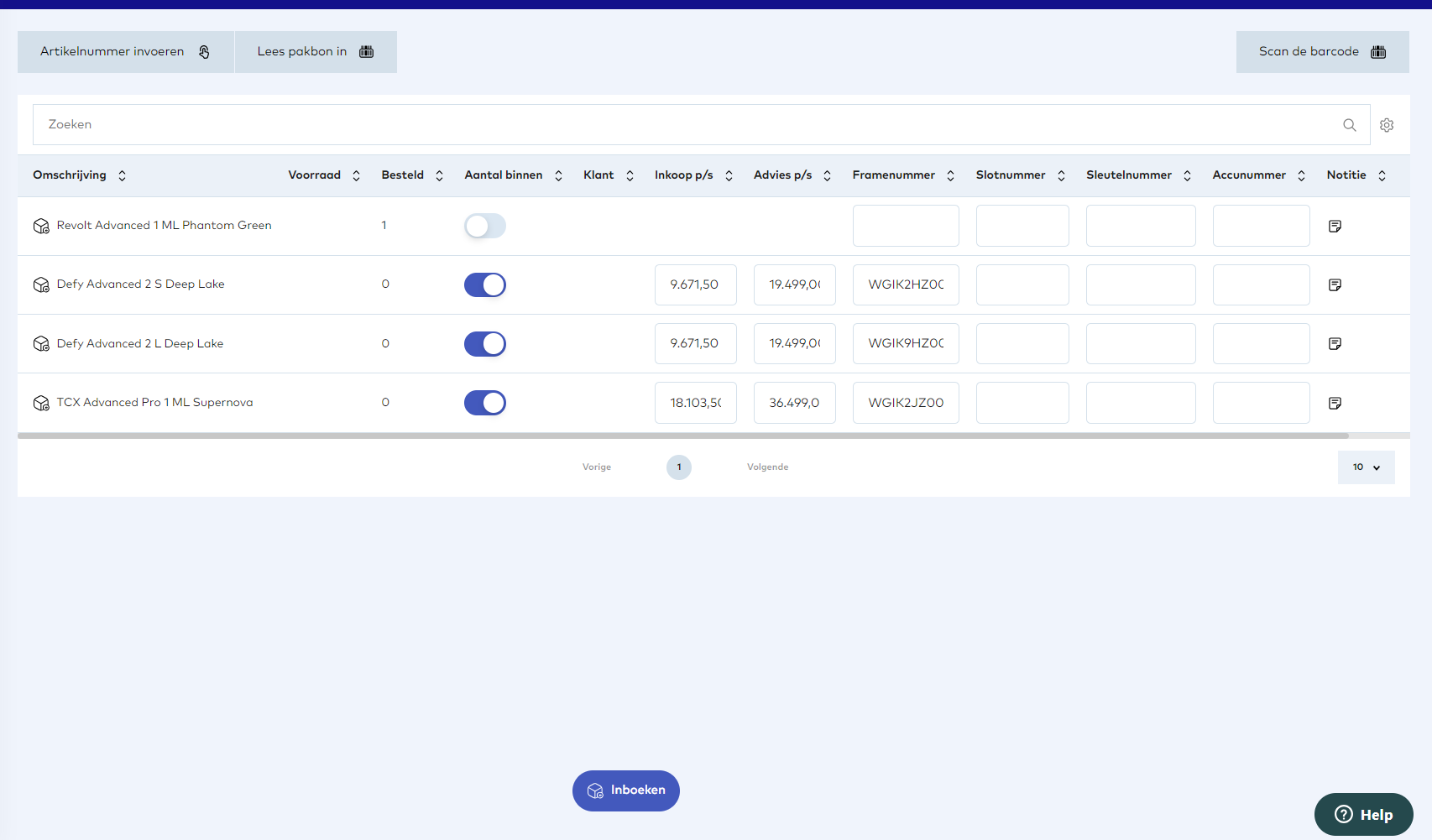Select Lees pakbon in tab
Screen dimensions: 1432x840
[316, 52]
